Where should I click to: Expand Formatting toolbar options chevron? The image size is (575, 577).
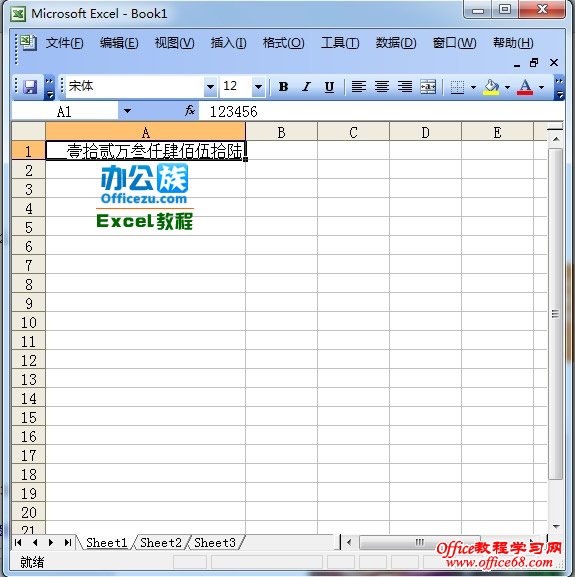[559, 88]
